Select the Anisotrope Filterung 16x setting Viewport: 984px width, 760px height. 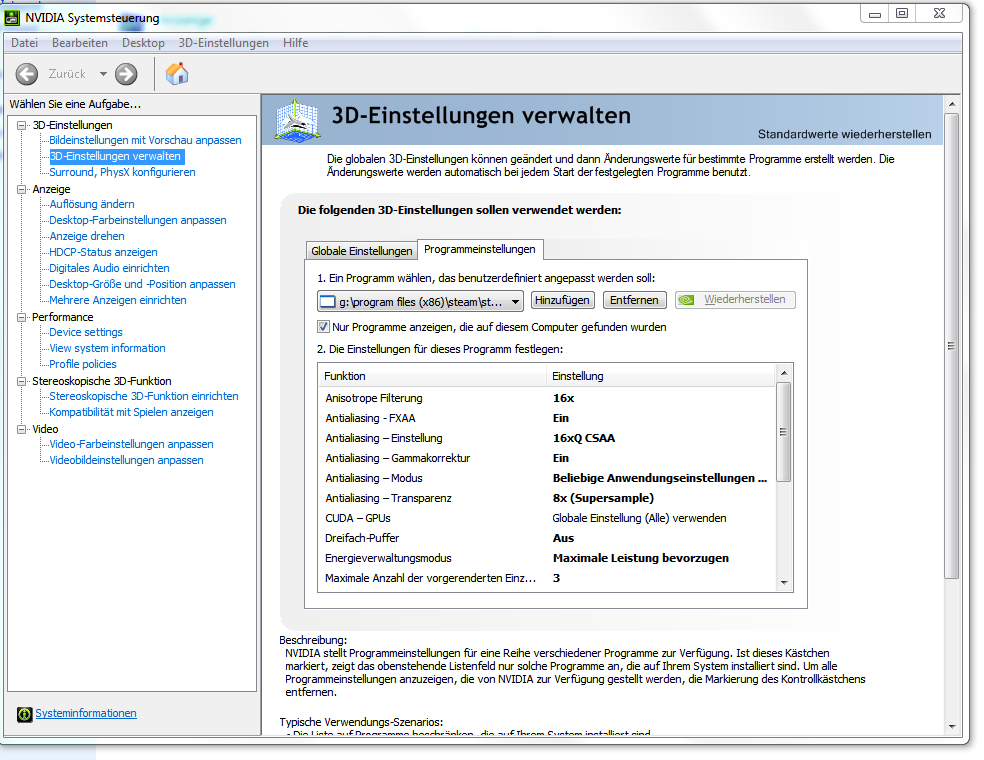[564, 398]
